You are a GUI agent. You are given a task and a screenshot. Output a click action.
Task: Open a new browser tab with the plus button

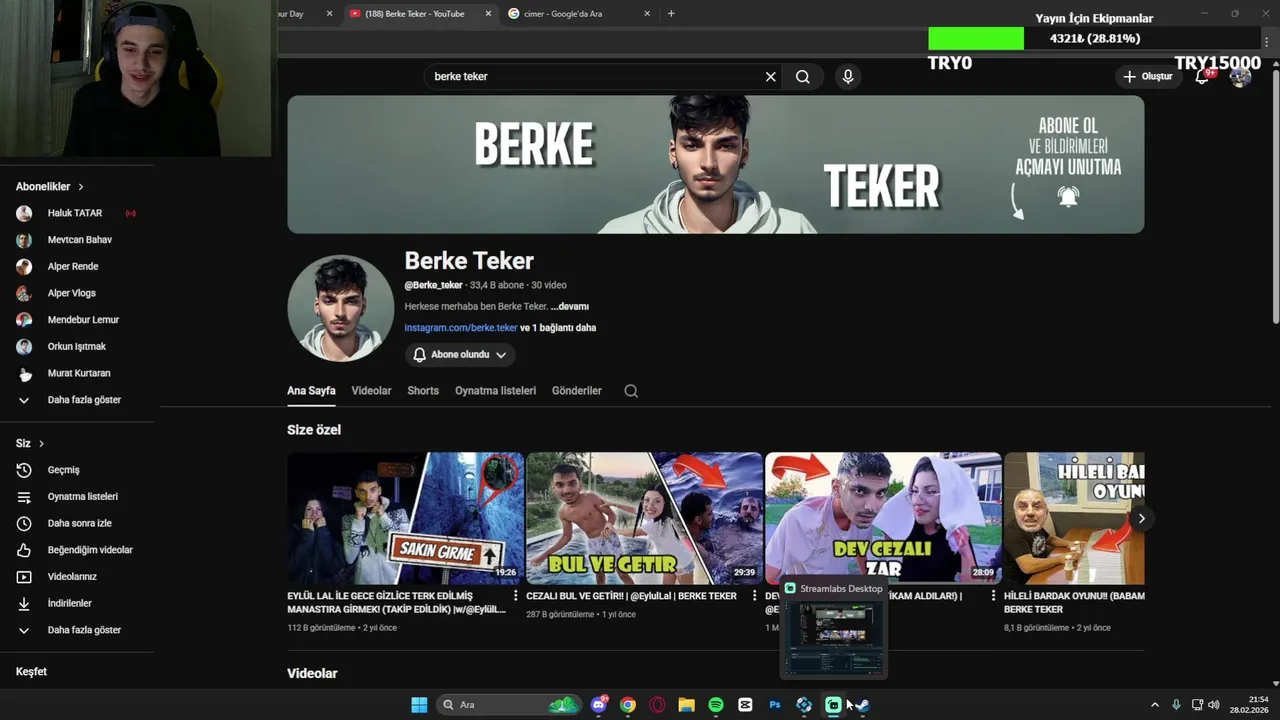click(x=671, y=14)
